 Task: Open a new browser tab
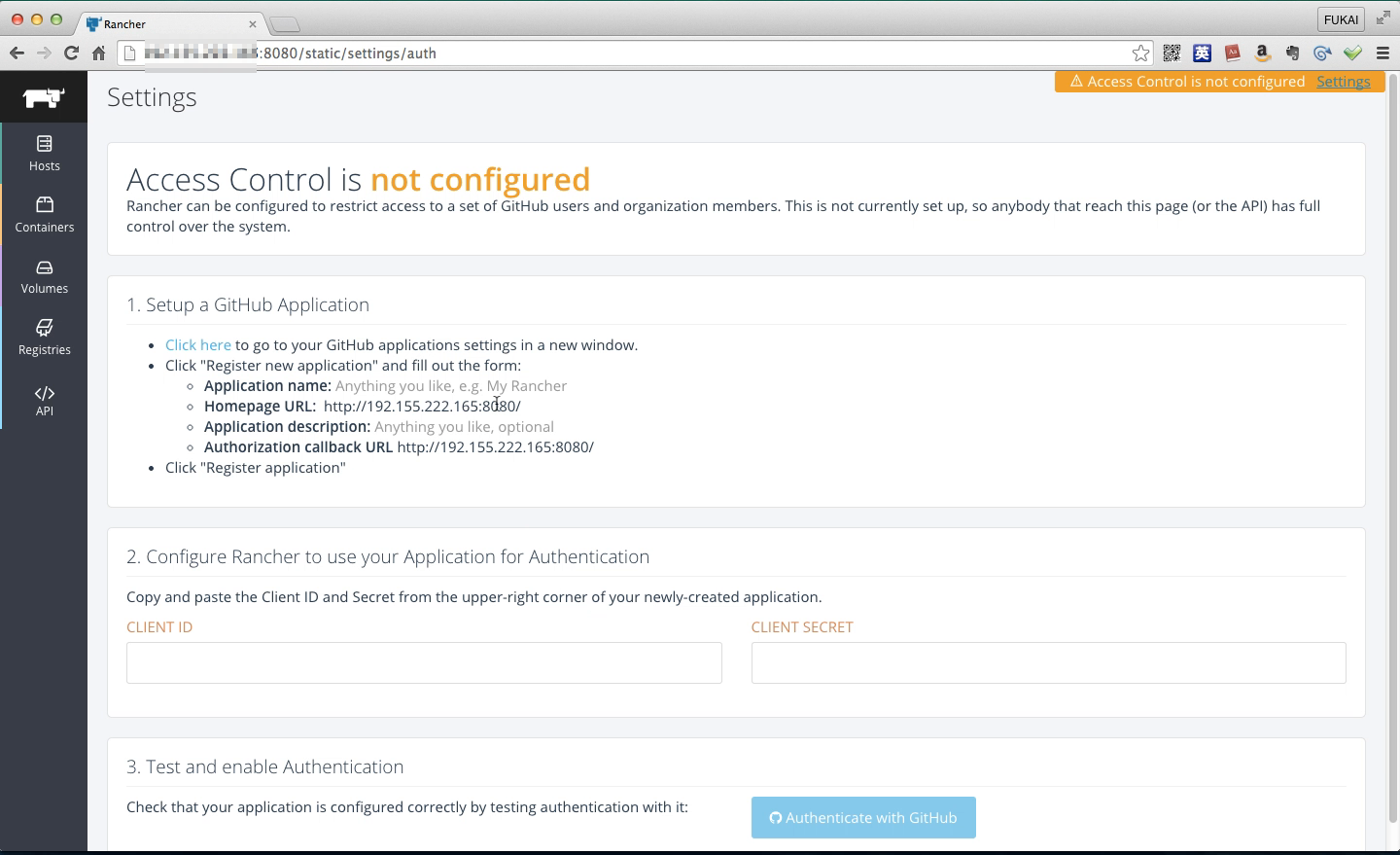[x=285, y=24]
